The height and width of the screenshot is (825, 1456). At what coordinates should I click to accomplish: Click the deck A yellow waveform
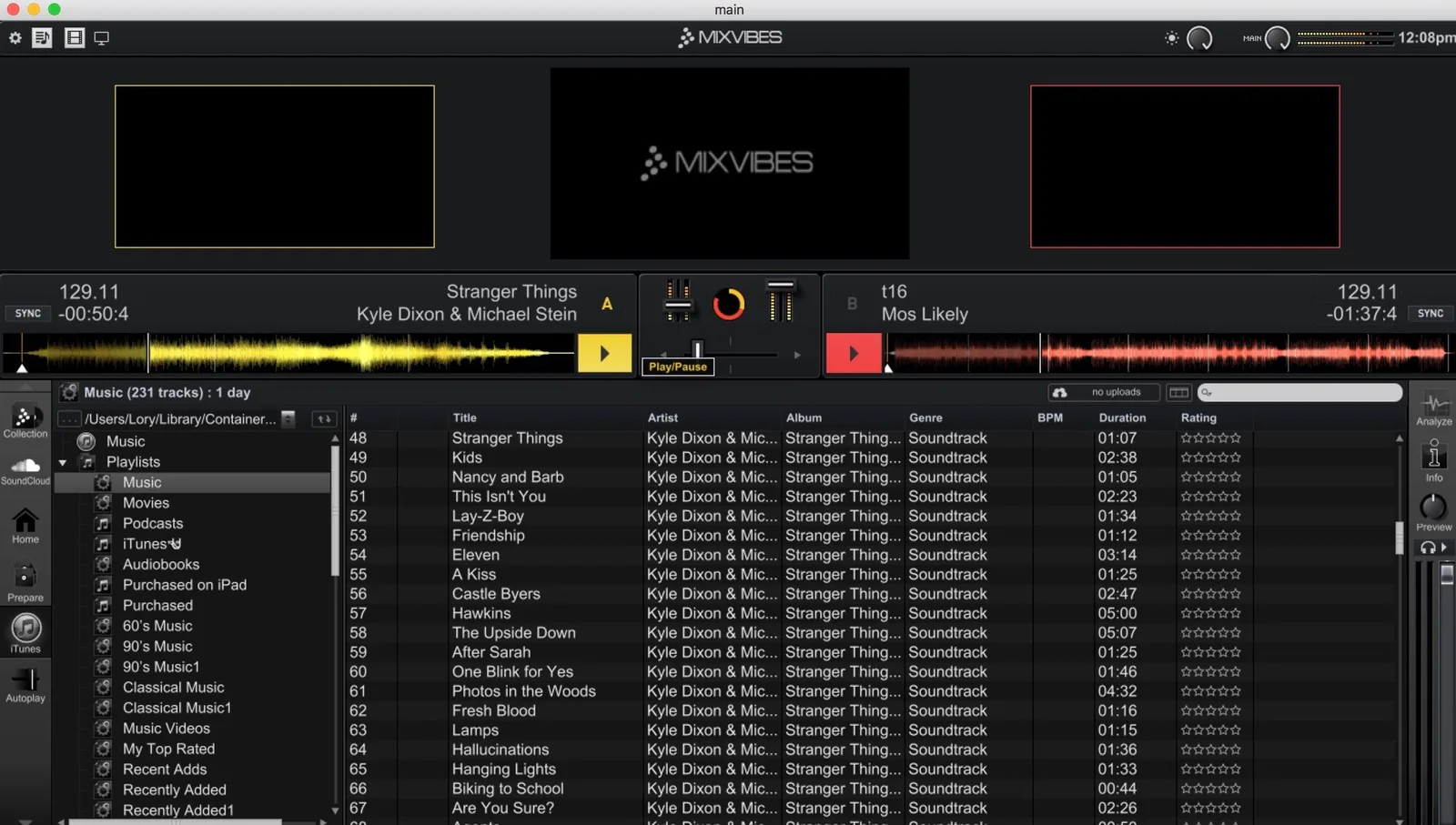click(289, 353)
